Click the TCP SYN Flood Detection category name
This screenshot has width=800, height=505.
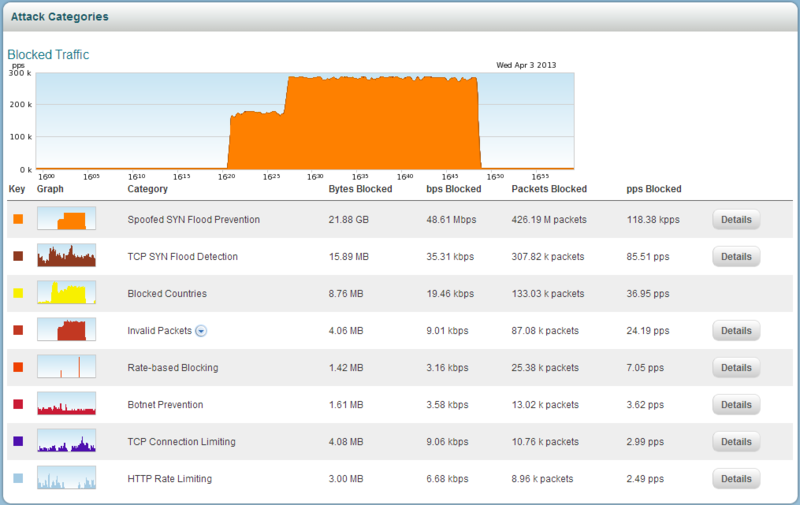(183, 257)
